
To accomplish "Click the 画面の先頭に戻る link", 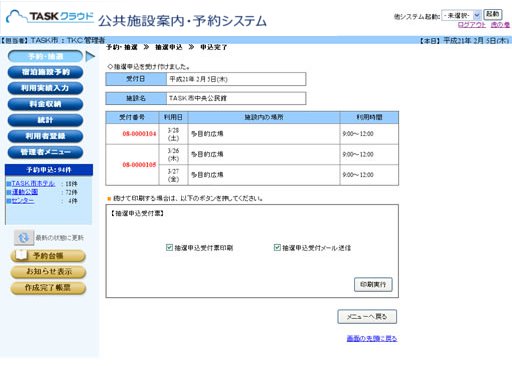I will click(x=372, y=339).
